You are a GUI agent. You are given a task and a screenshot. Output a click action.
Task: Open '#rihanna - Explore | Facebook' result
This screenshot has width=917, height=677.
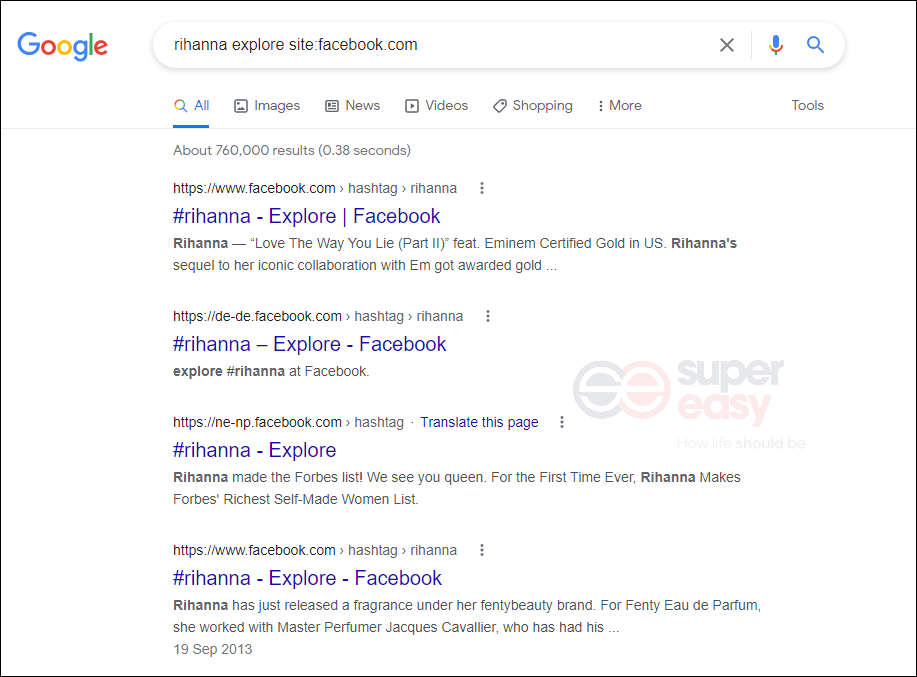tap(306, 216)
